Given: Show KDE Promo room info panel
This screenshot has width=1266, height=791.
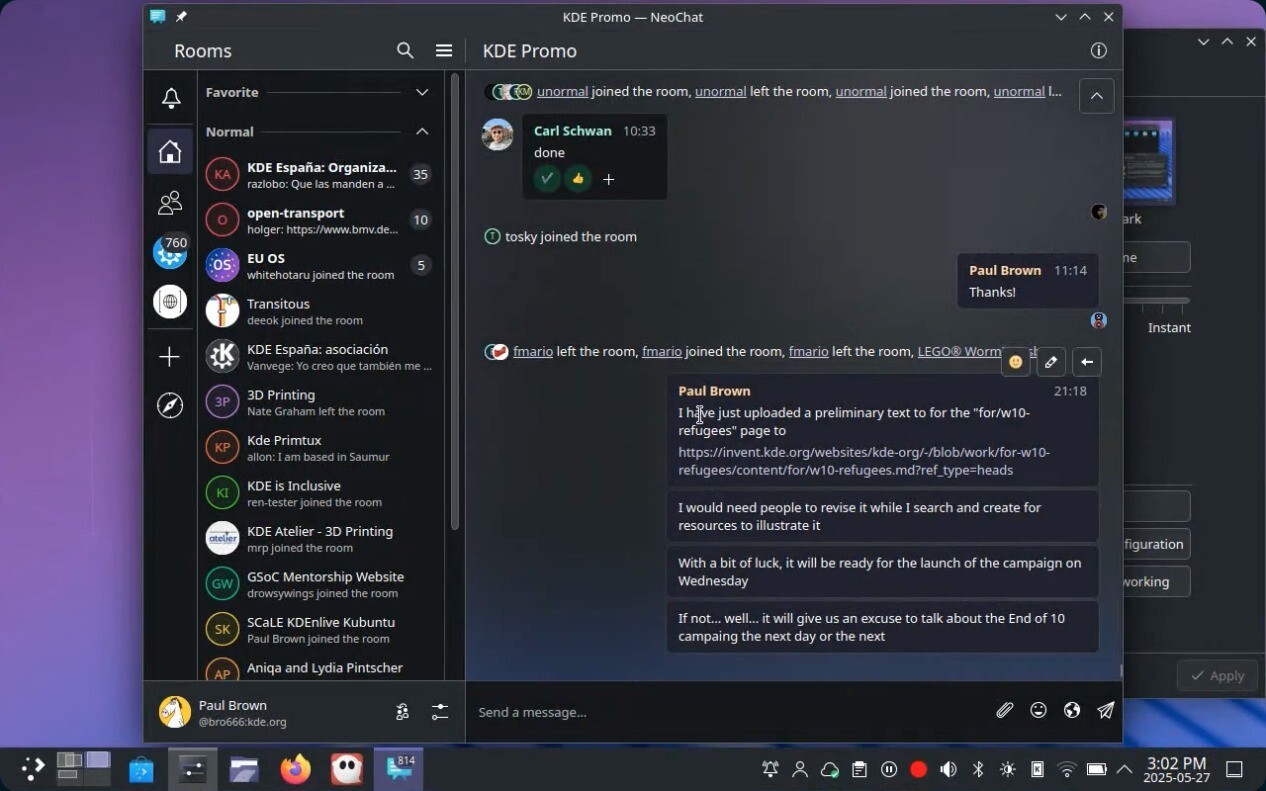Looking at the screenshot, I should click(x=1099, y=51).
